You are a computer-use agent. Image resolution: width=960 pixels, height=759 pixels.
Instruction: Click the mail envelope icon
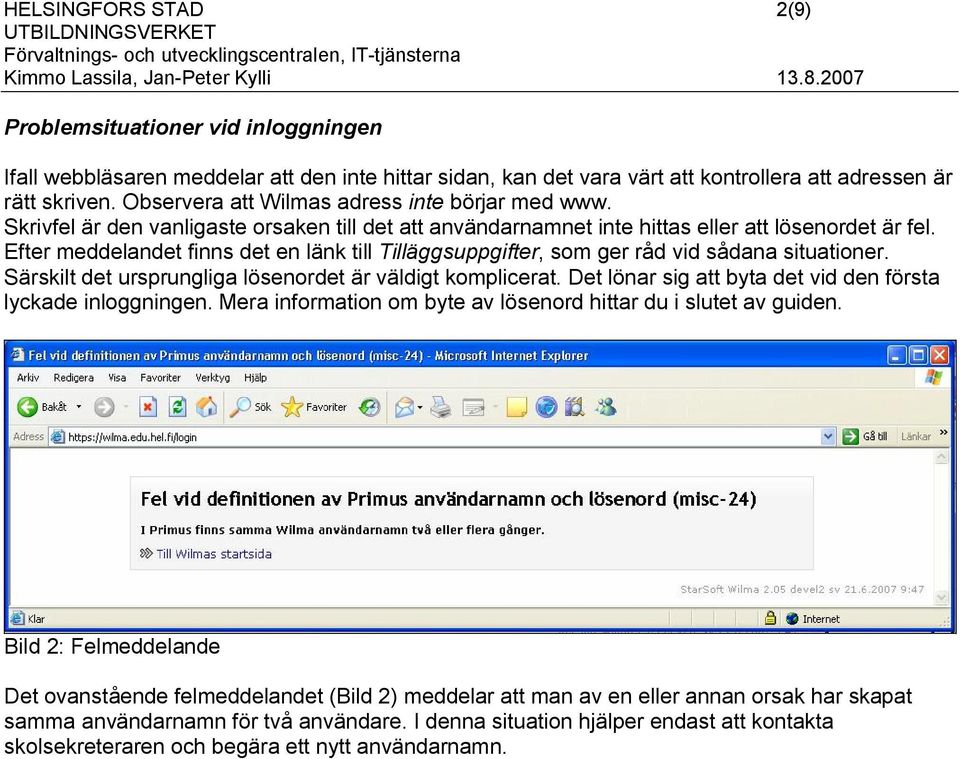tap(404, 407)
